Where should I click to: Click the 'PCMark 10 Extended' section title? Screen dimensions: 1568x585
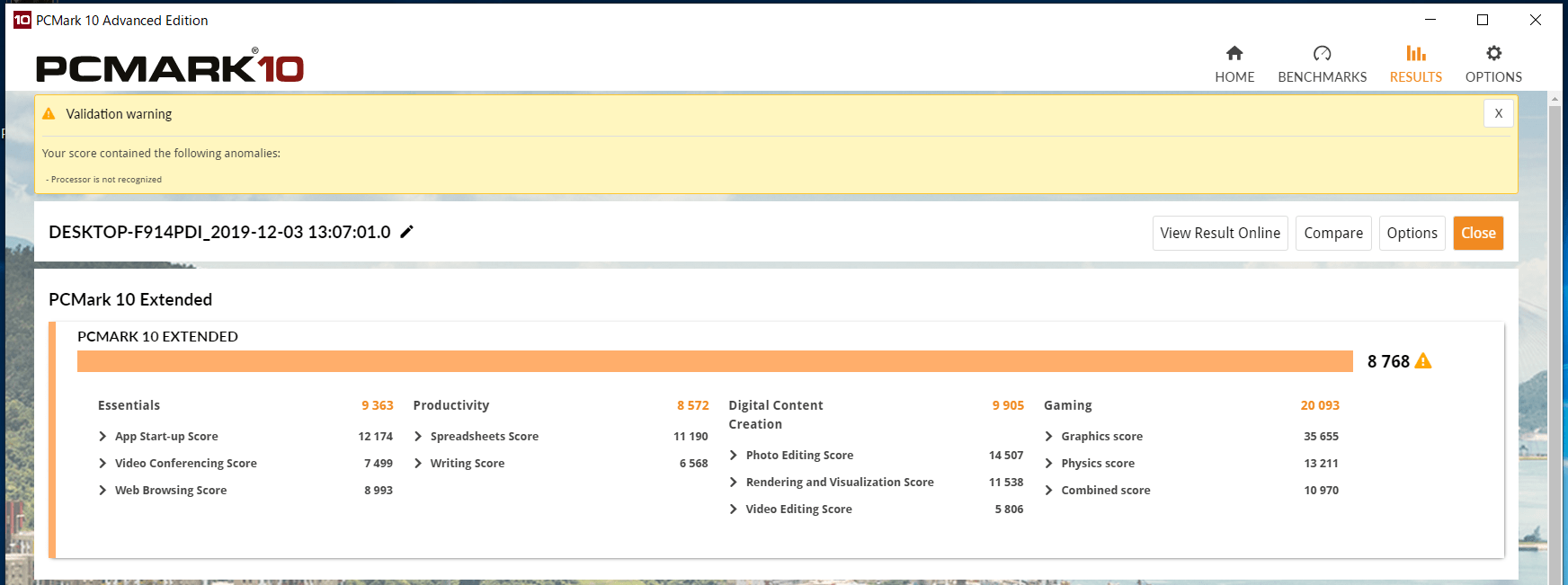(130, 299)
